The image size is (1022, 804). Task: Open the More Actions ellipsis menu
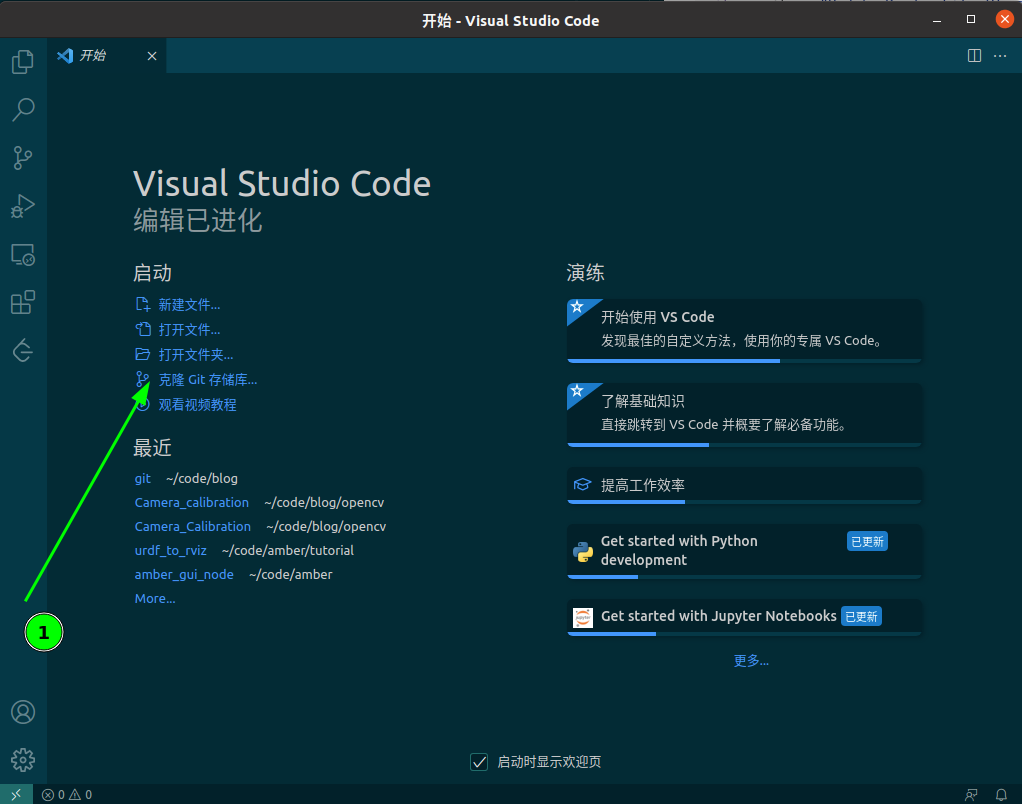pyautogui.click(x=1000, y=56)
